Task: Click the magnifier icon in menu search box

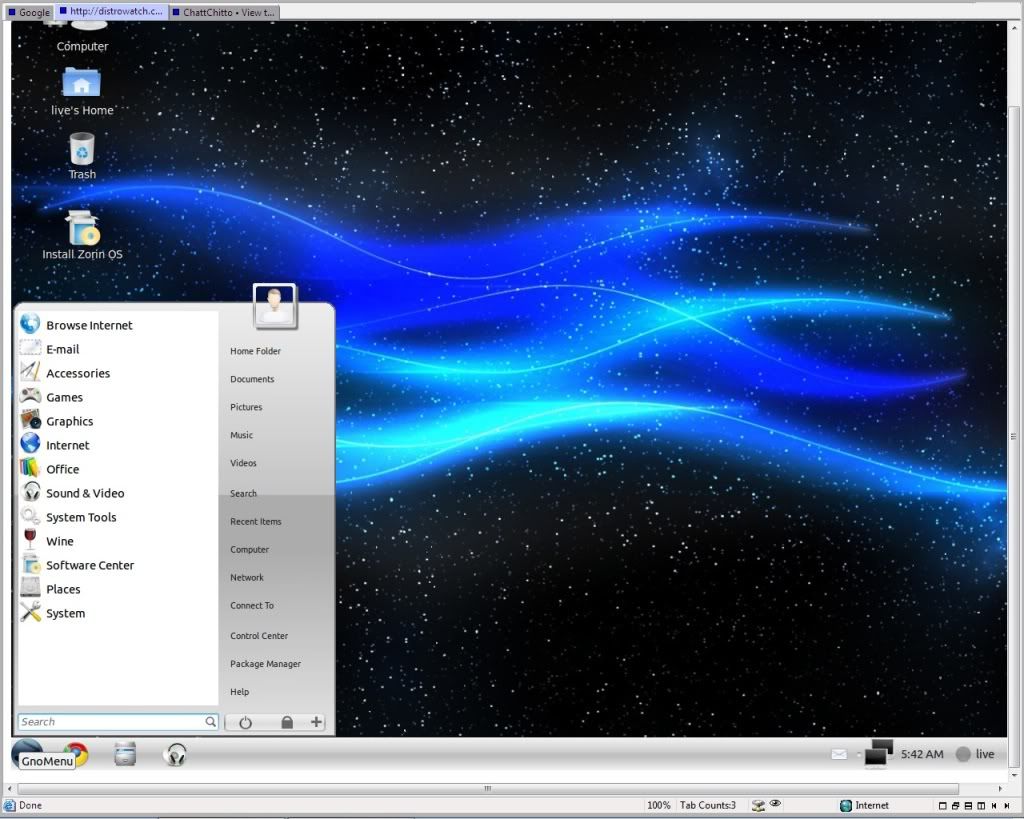Action: (210, 722)
